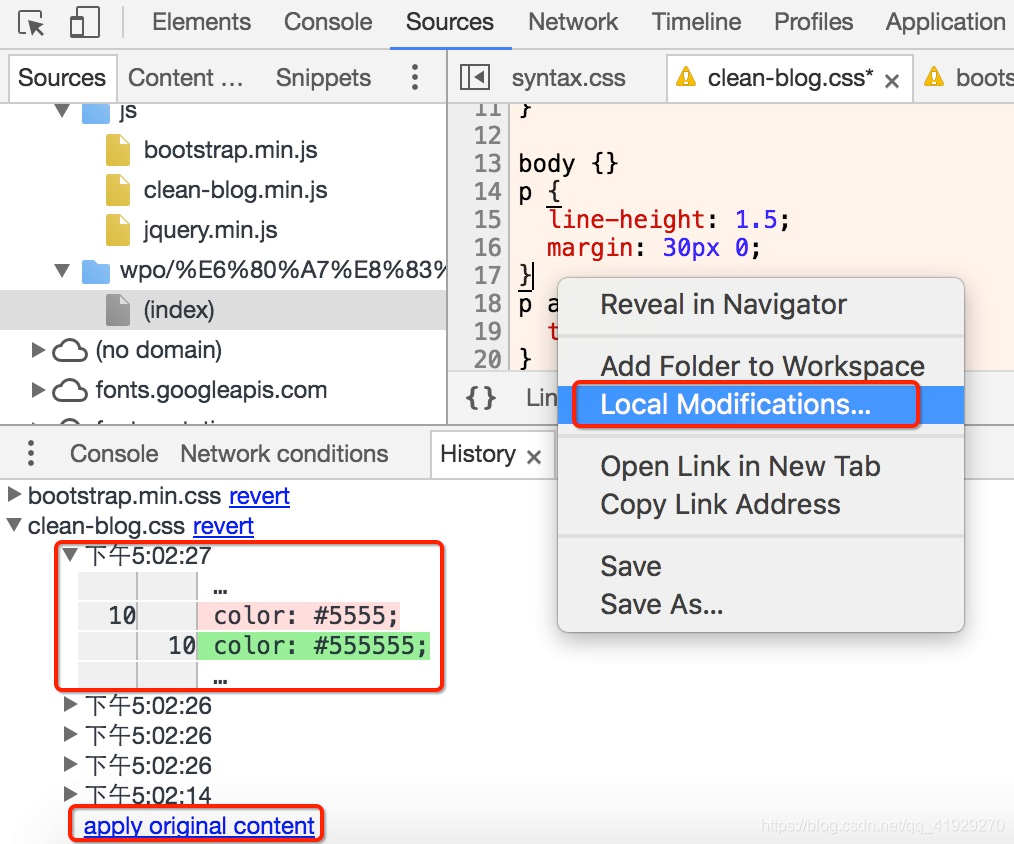Open jquery.min.js in the file tree
This screenshot has width=1014, height=844.
[210, 230]
